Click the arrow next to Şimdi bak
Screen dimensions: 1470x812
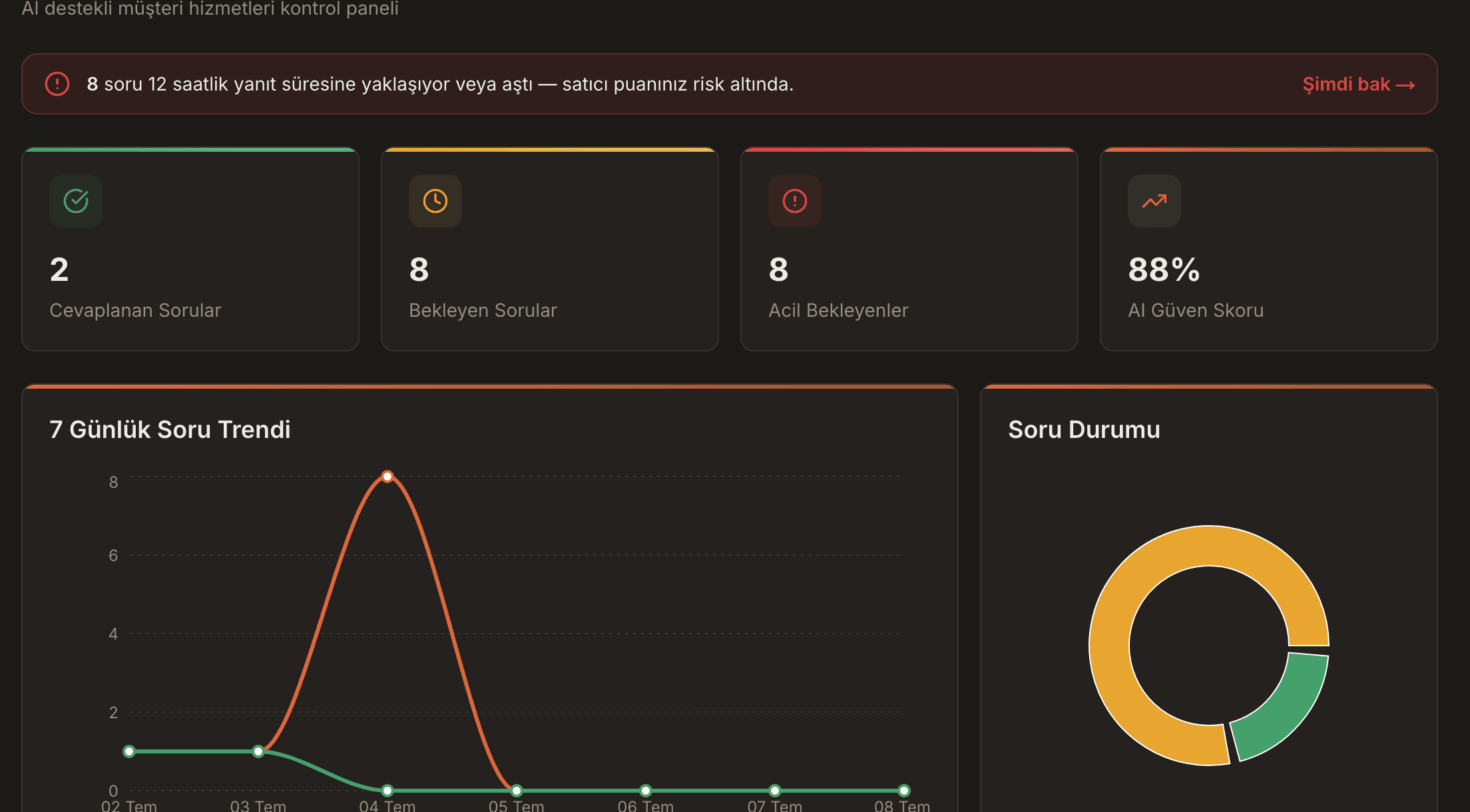tap(1405, 85)
